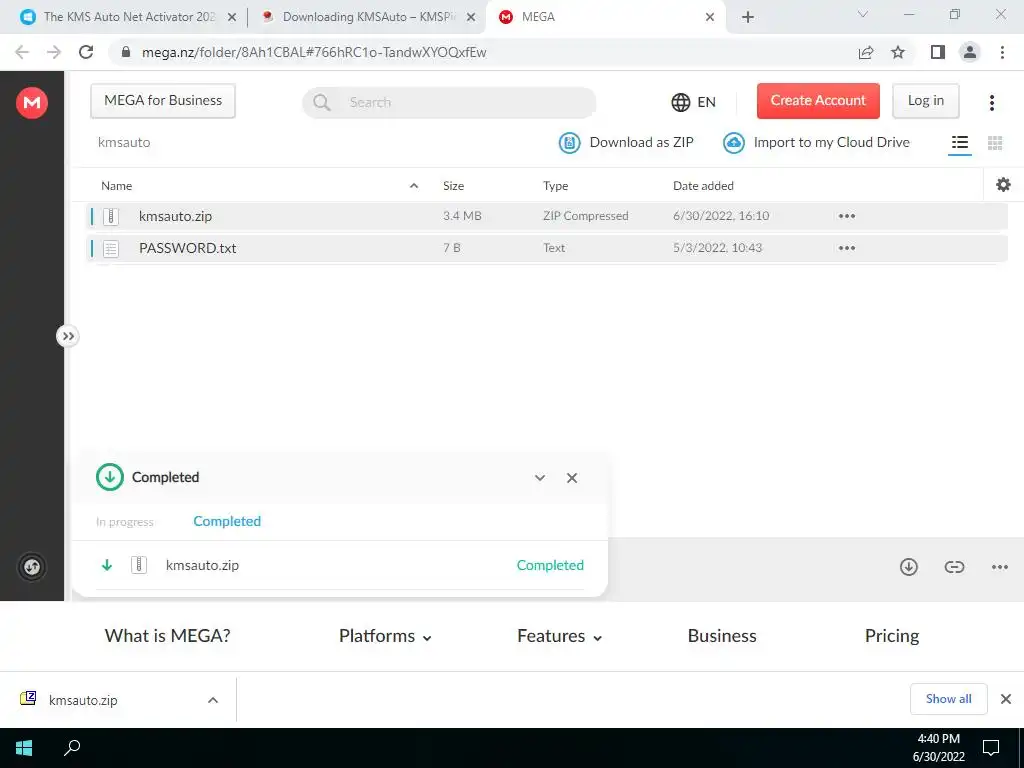Open Windows taskbar search
The image size is (1024, 768).
click(72, 748)
